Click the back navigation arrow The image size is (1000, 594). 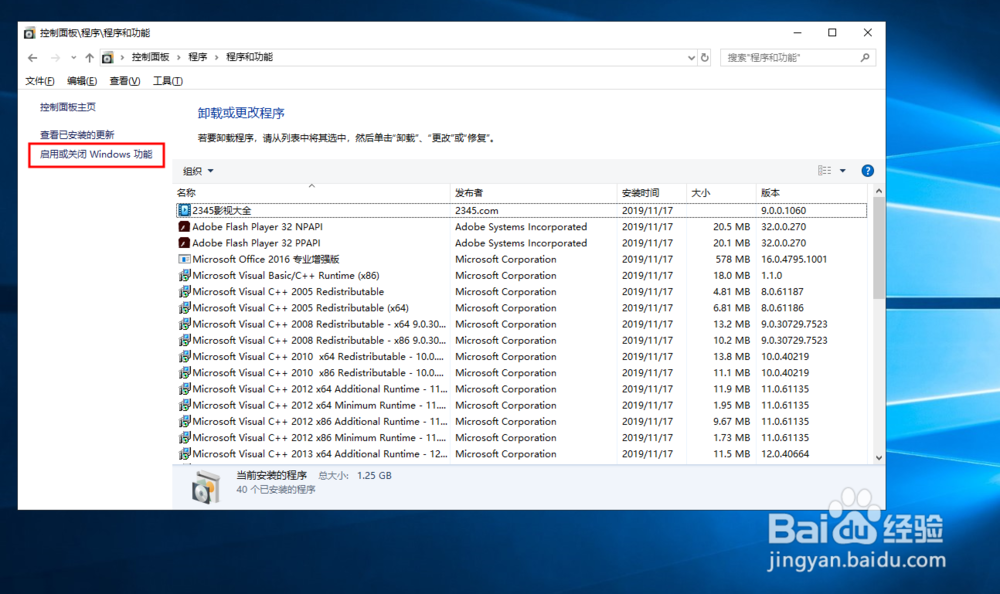point(33,57)
